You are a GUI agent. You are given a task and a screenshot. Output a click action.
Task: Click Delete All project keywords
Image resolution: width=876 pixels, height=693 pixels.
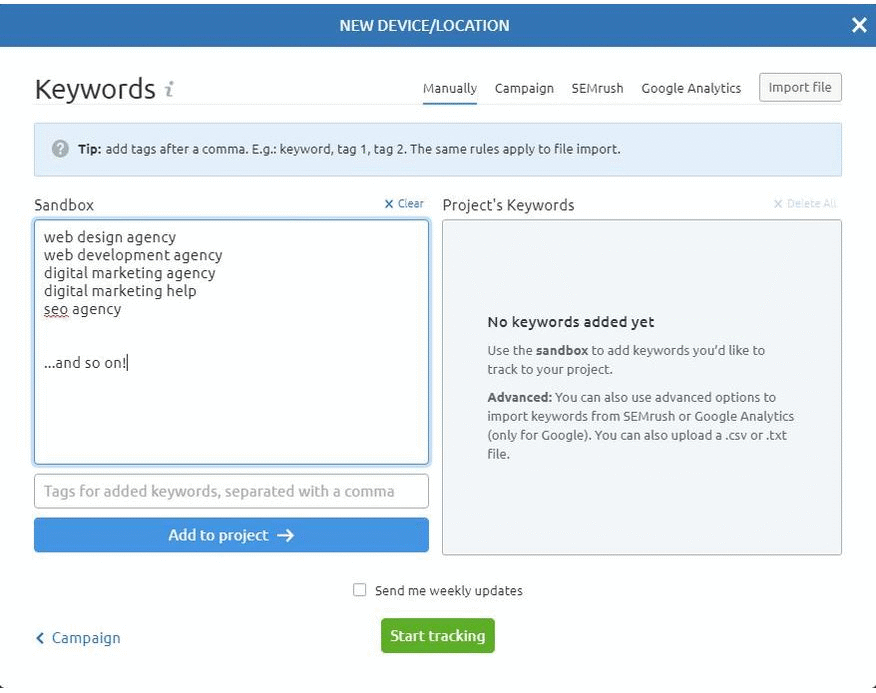pyautogui.click(x=804, y=204)
